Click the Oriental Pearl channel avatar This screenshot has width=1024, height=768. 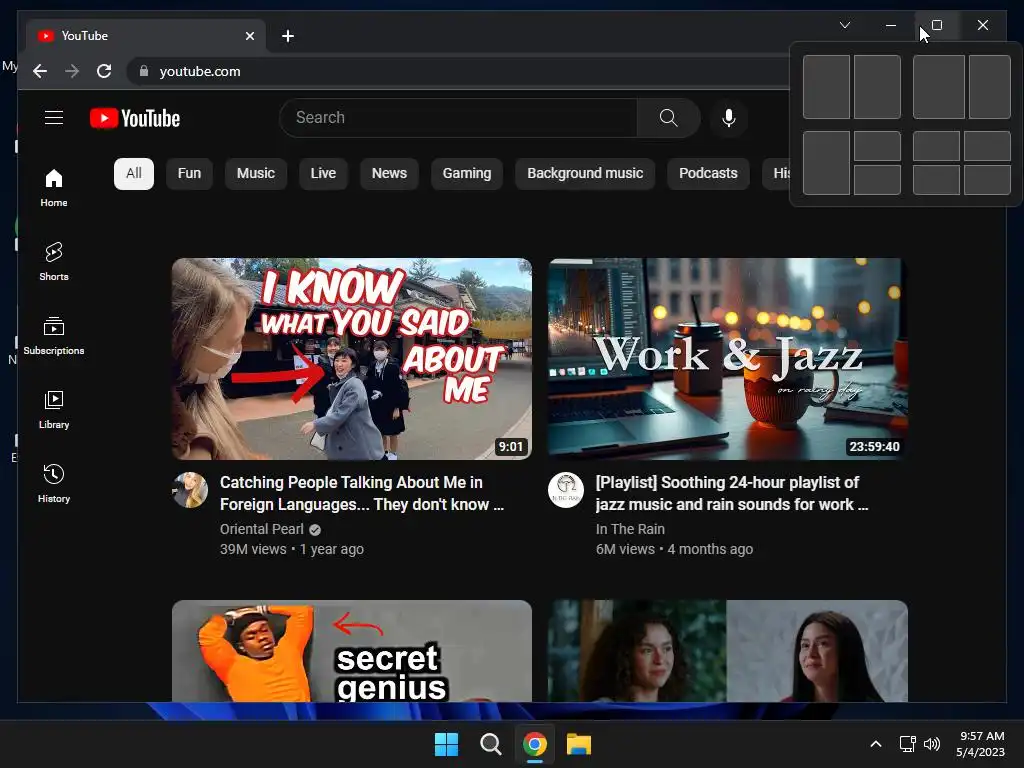click(190, 490)
